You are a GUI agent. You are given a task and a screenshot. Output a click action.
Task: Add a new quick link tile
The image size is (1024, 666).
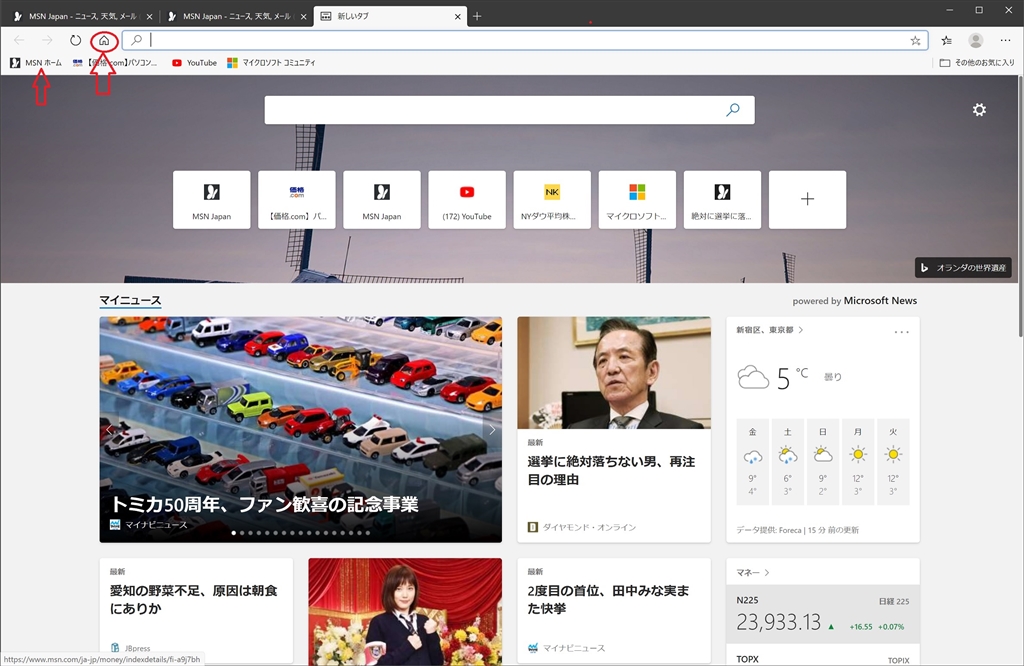click(807, 200)
